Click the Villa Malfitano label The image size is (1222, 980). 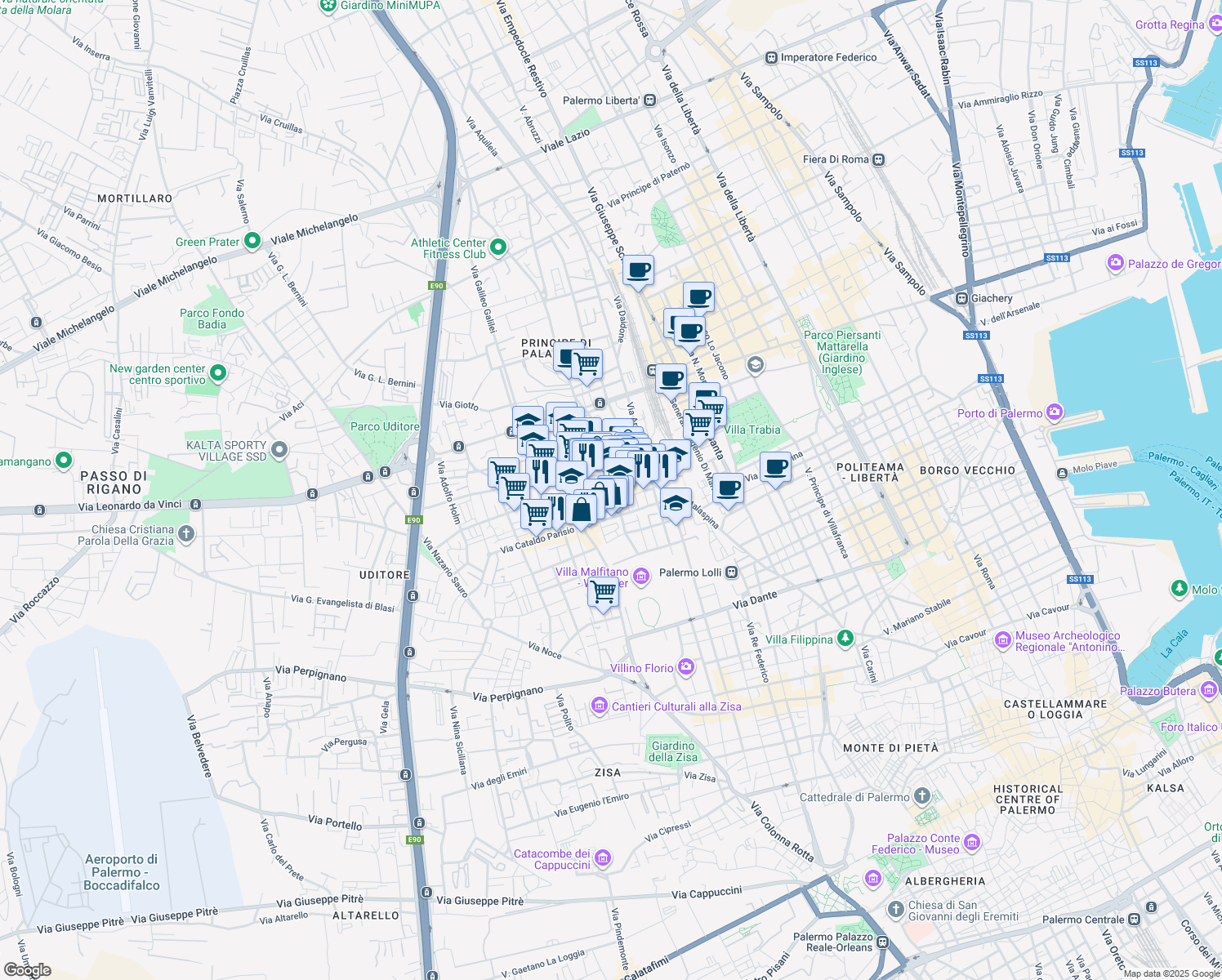(x=591, y=572)
